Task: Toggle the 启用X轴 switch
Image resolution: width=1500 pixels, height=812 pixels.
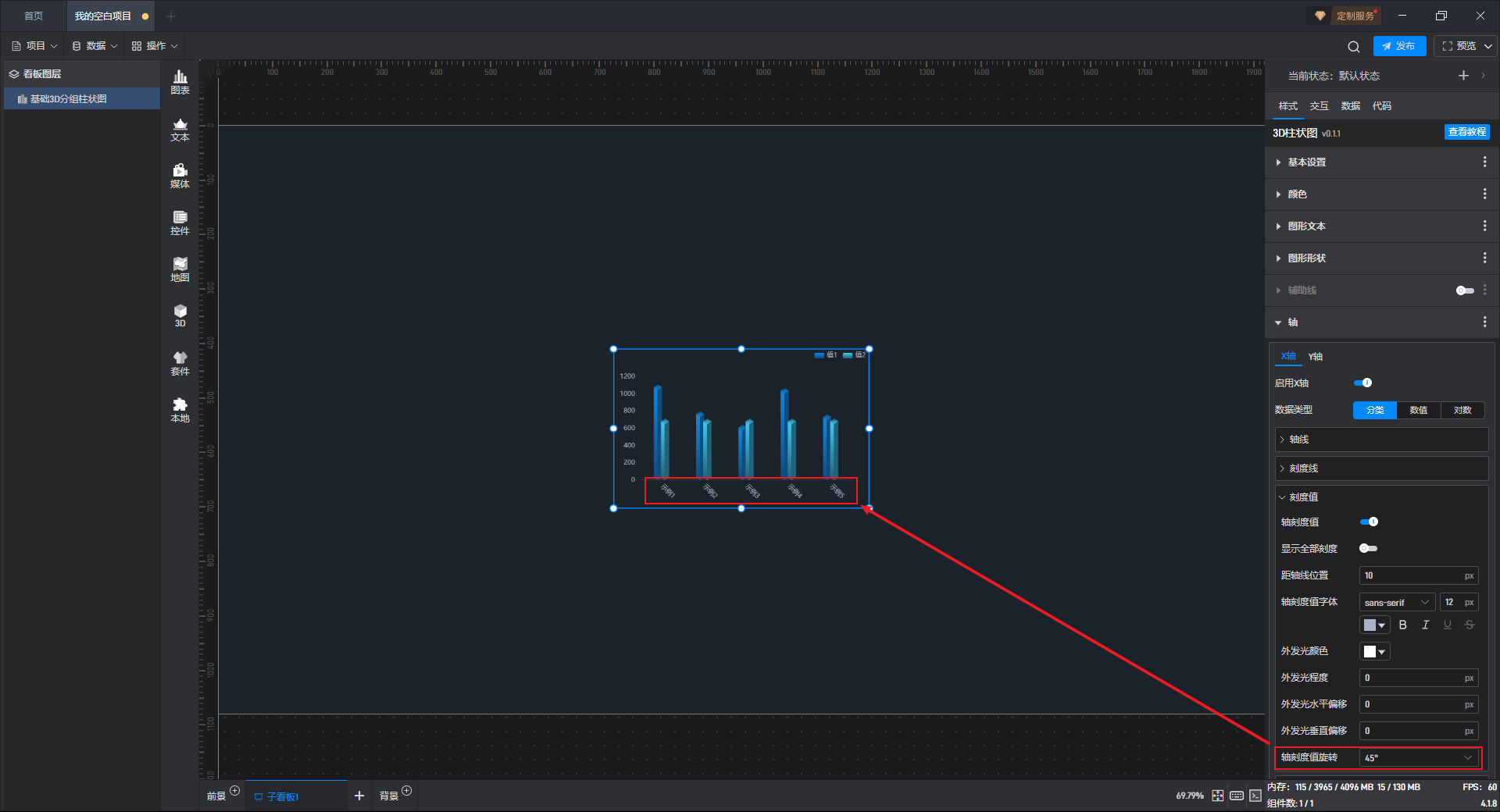Action: coord(1362,383)
